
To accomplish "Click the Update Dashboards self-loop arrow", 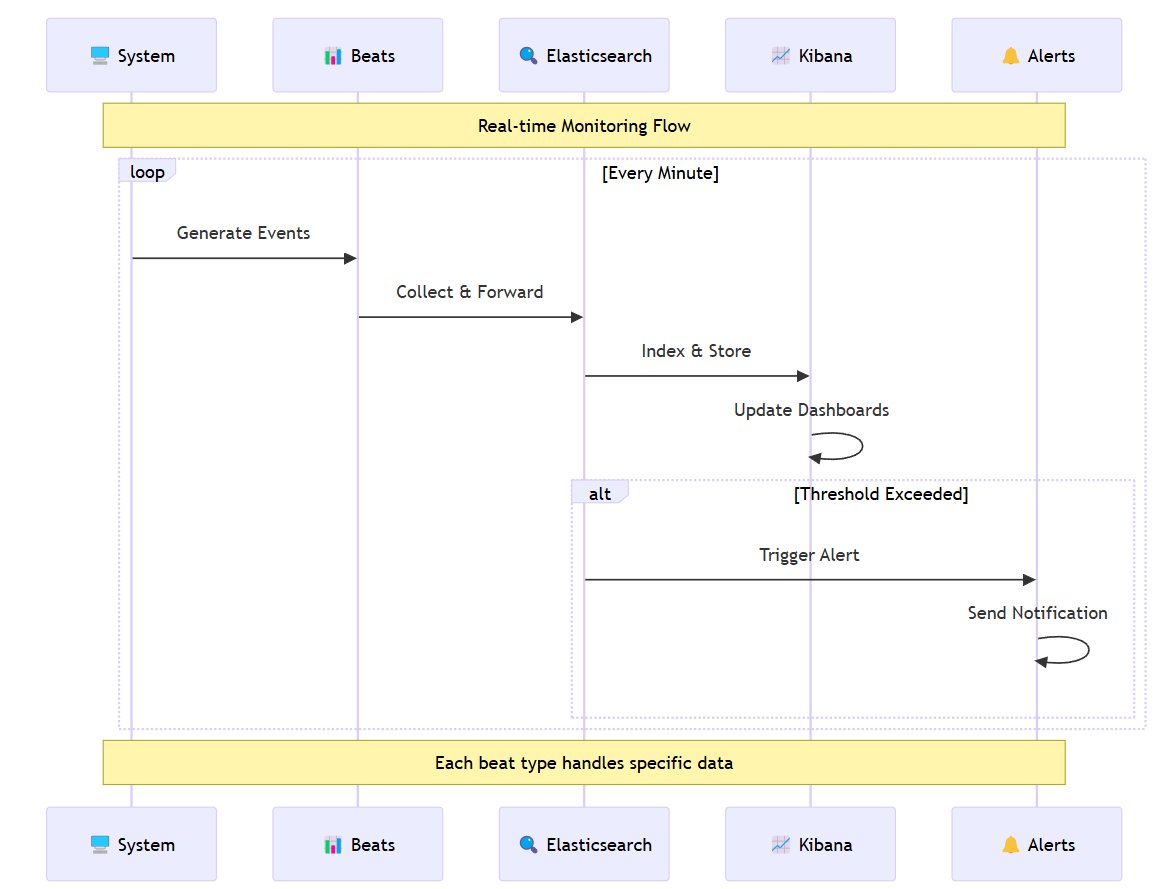I will pyautogui.click(x=836, y=446).
